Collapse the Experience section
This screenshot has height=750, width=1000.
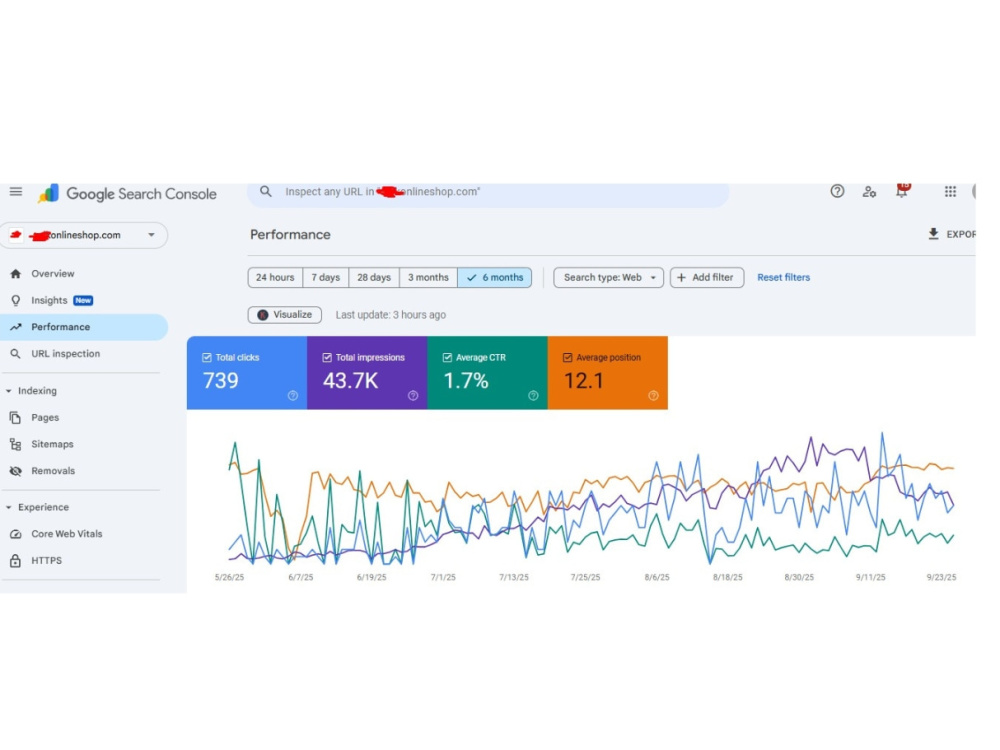tap(8, 508)
